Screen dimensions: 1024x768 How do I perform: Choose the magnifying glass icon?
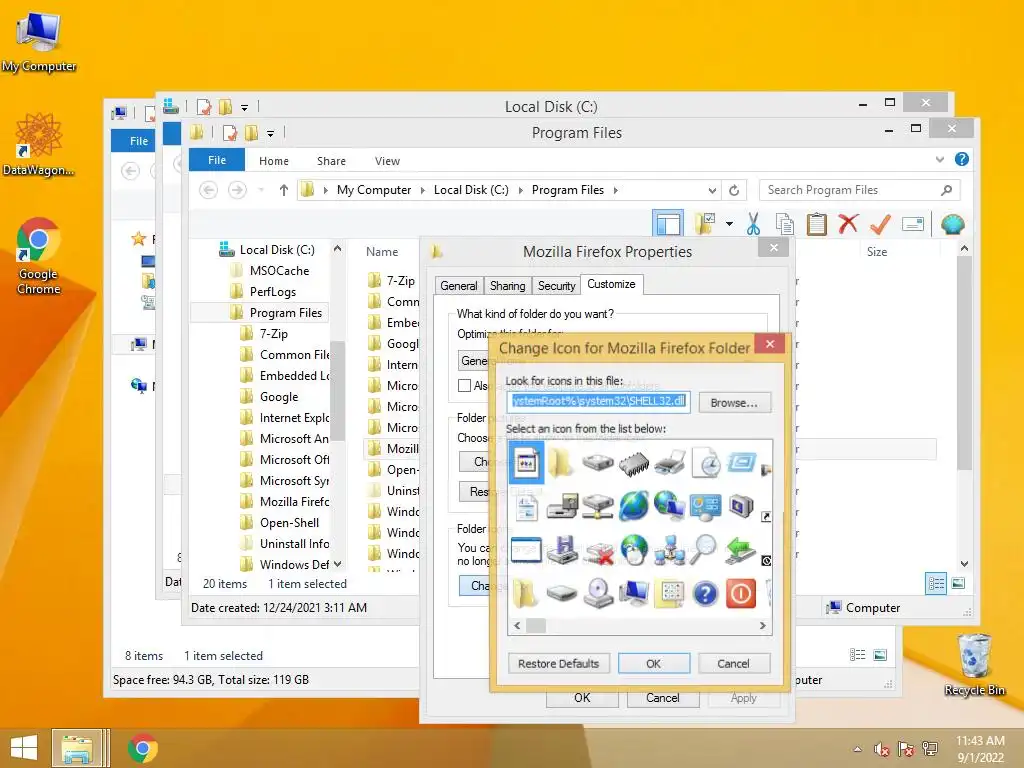tap(704, 550)
